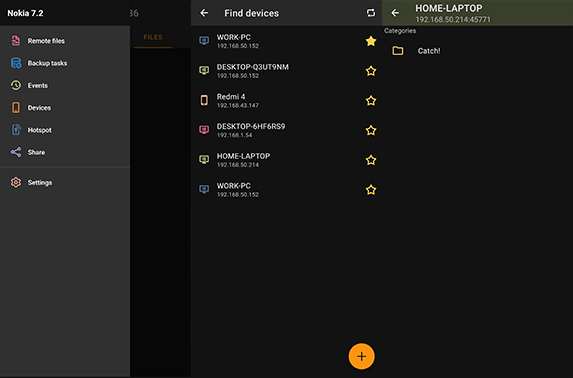Go back from Find devices screen
Screen dimensions: 573x378
[x=204, y=13]
